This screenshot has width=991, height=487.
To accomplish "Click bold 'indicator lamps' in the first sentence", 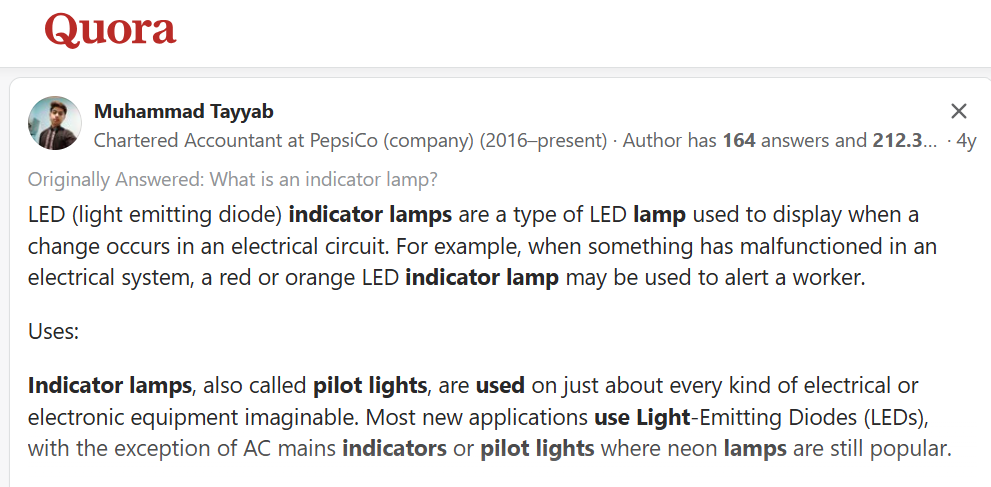I will (370, 215).
